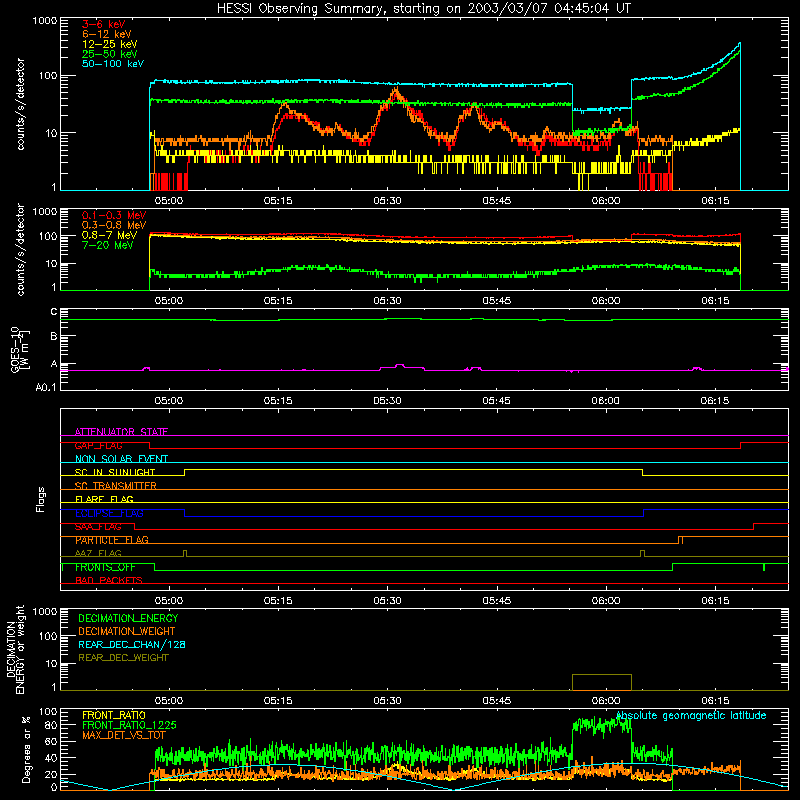Click the A0.1 label on GOES axis
This screenshot has width=800, height=800.
click(x=46, y=387)
